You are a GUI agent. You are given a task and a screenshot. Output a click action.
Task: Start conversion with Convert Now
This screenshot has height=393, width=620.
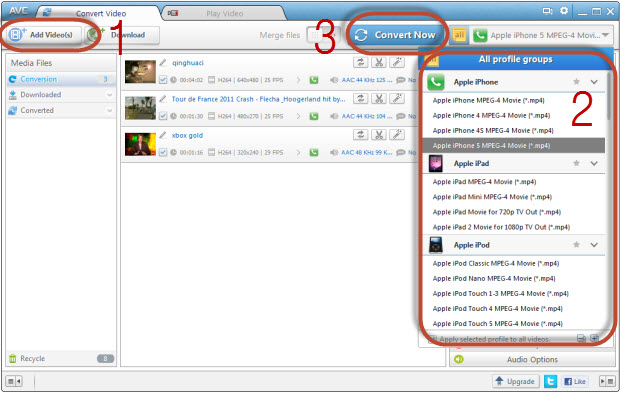click(x=398, y=35)
